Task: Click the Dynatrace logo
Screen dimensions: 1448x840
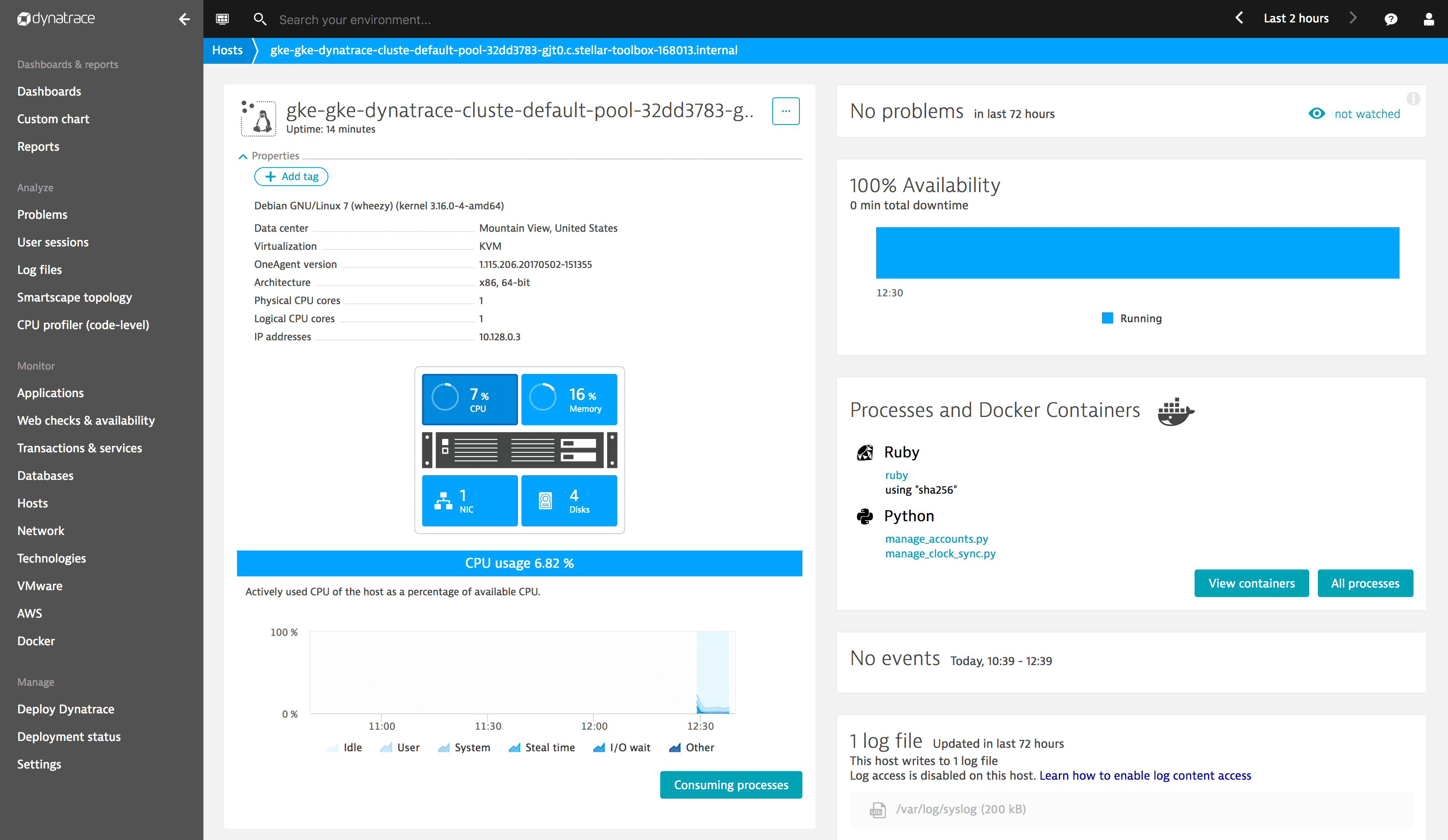Action: point(56,19)
